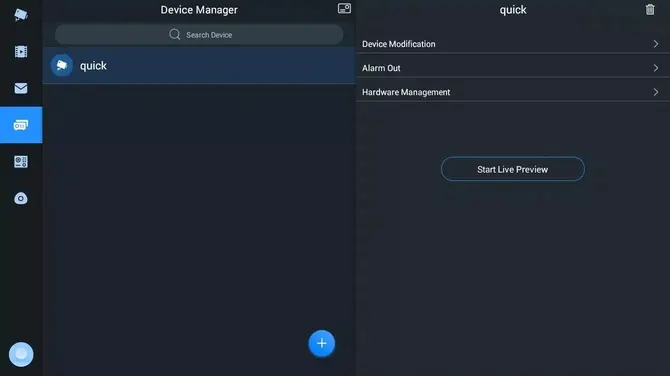Open Device Modification settings

click(513, 44)
